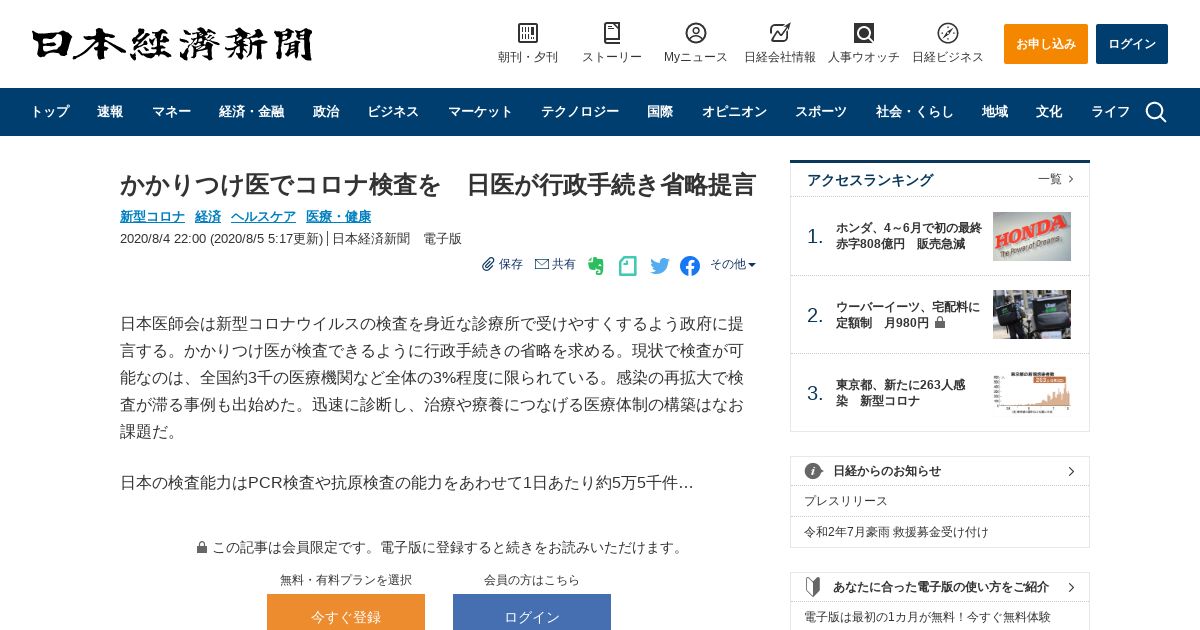The height and width of the screenshot is (630, 1200).
Task: Open the 政治 navigation tab
Action: pyautogui.click(x=326, y=112)
